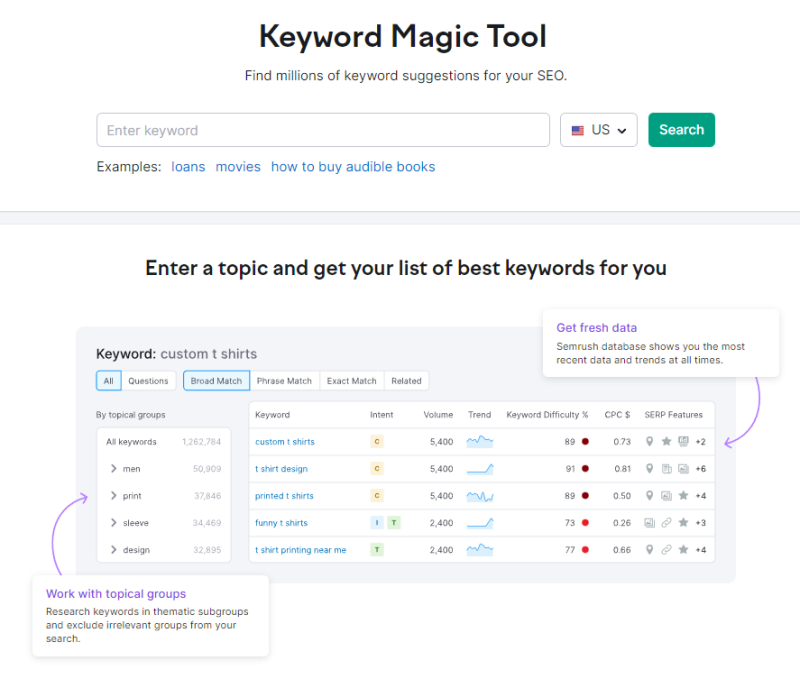Click the trend sparkline for t shirt design
800x679 pixels.
point(480,468)
